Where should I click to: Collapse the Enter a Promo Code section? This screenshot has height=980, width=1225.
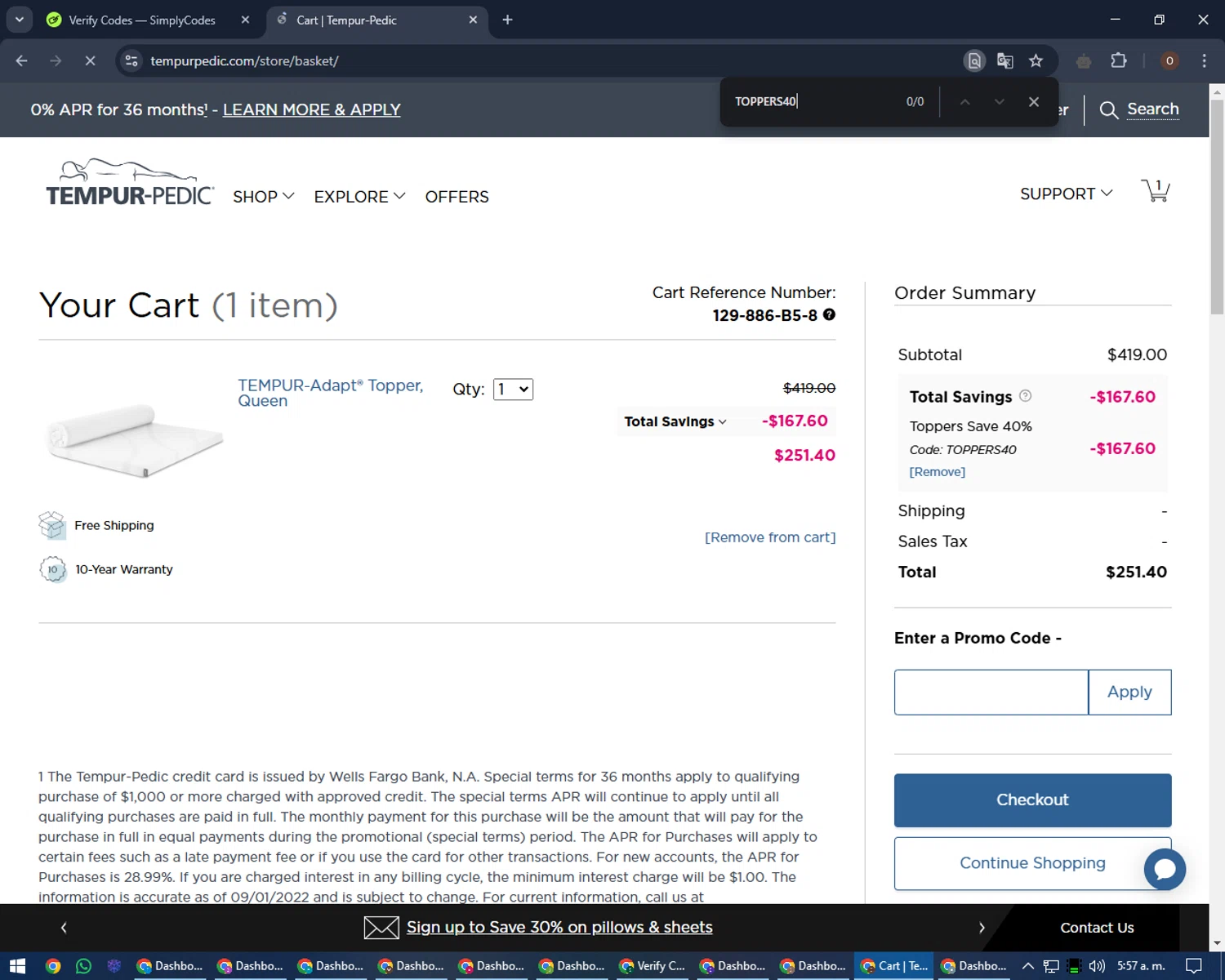point(978,638)
